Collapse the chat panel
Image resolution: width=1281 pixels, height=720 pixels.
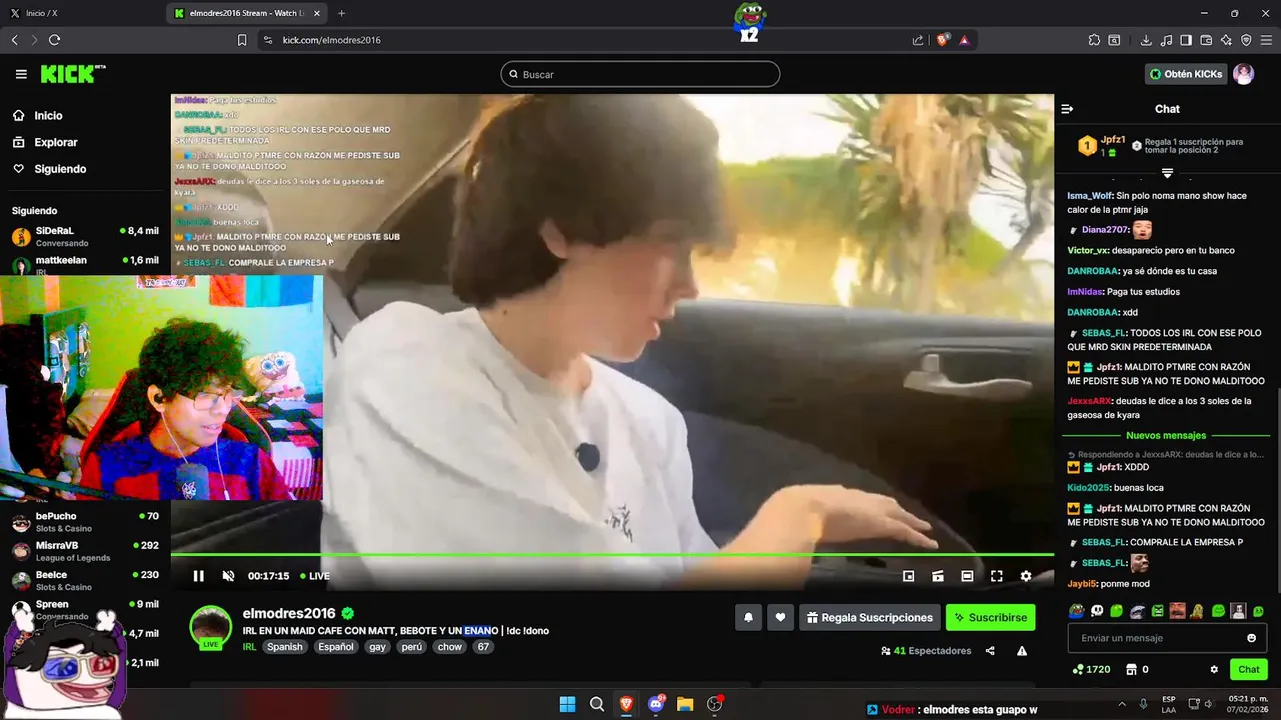click(x=1067, y=109)
